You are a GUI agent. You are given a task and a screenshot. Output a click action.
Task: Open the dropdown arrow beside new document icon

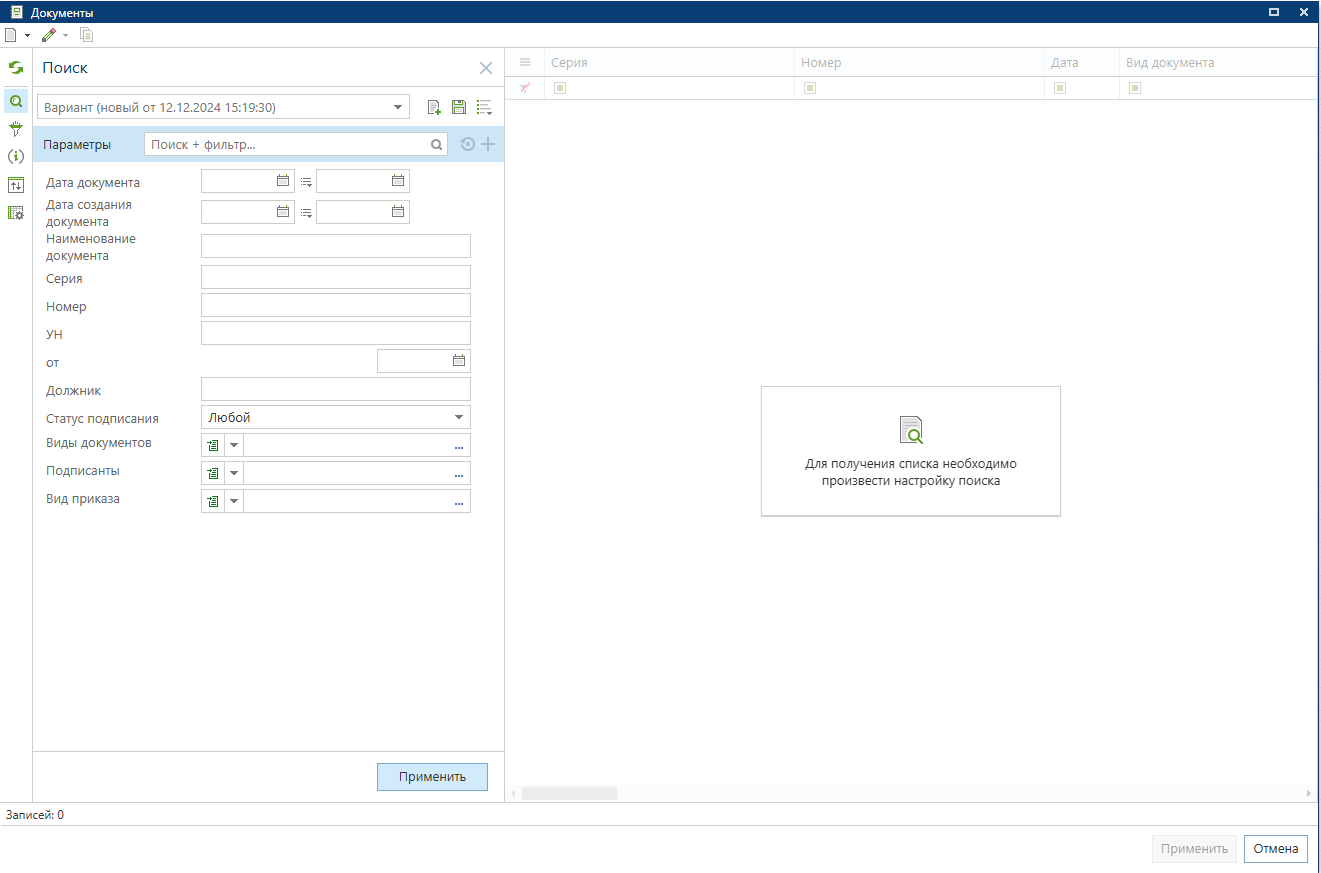27,35
